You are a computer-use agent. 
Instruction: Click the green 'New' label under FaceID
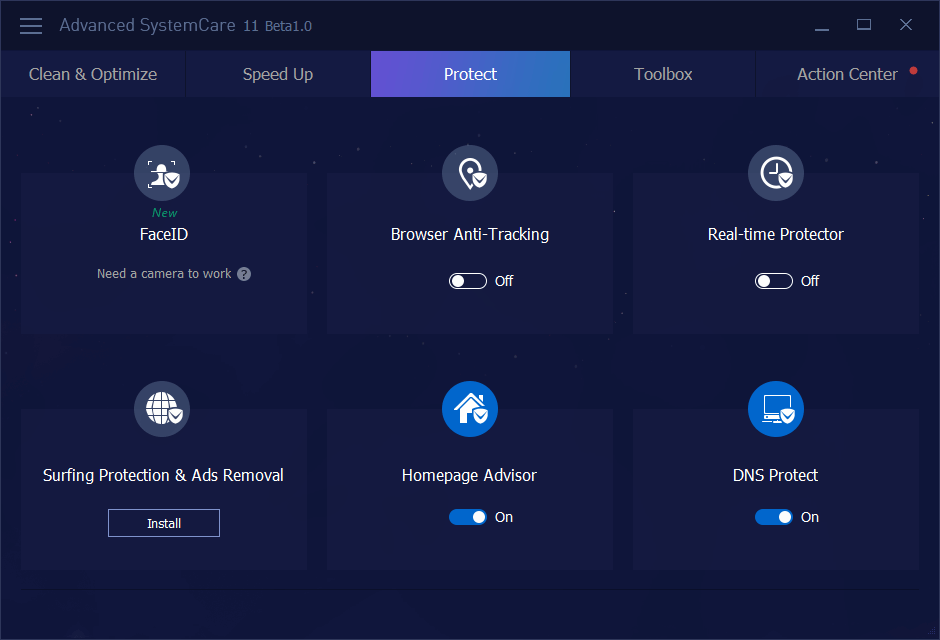point(164,213)
